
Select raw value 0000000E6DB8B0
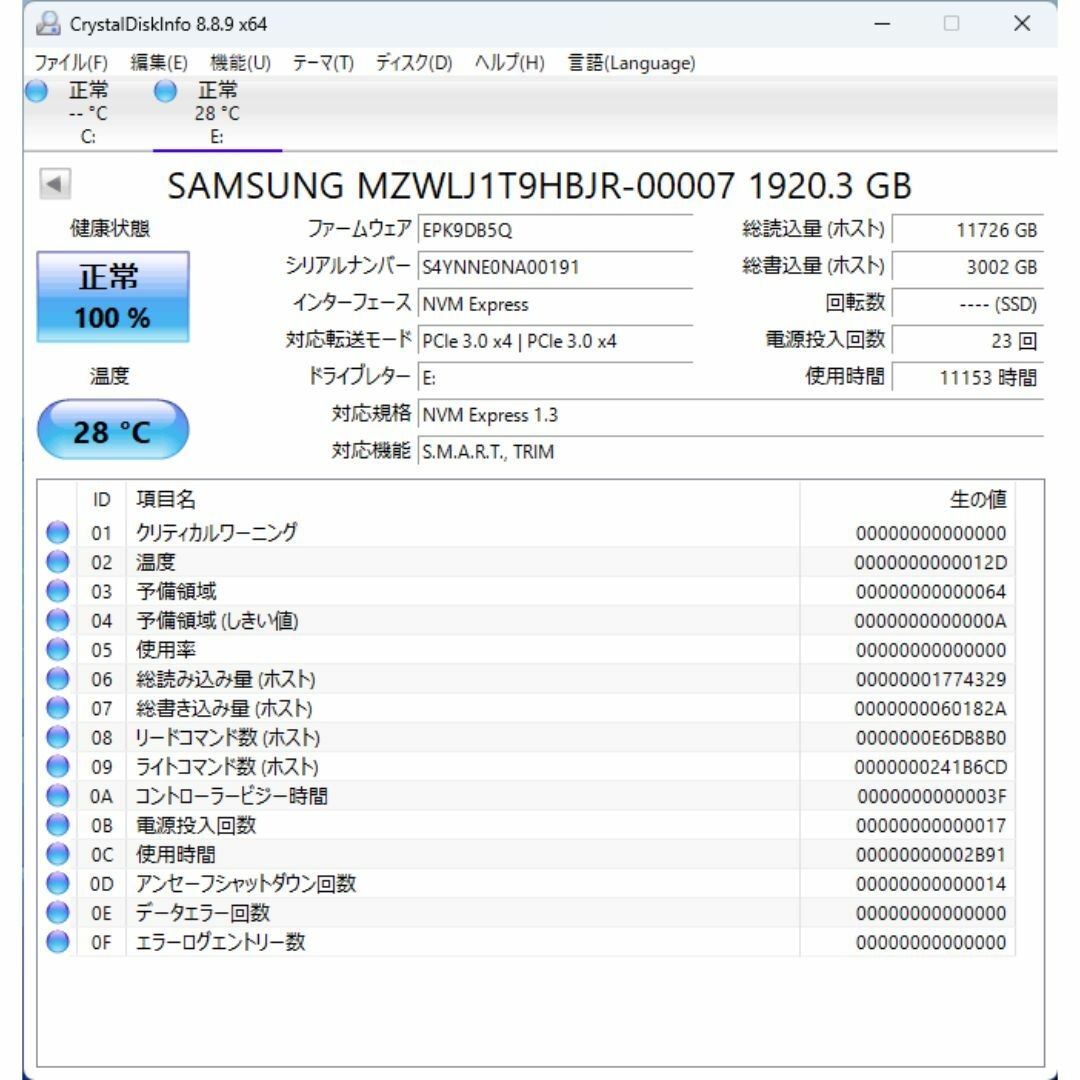tap(931, 738)
